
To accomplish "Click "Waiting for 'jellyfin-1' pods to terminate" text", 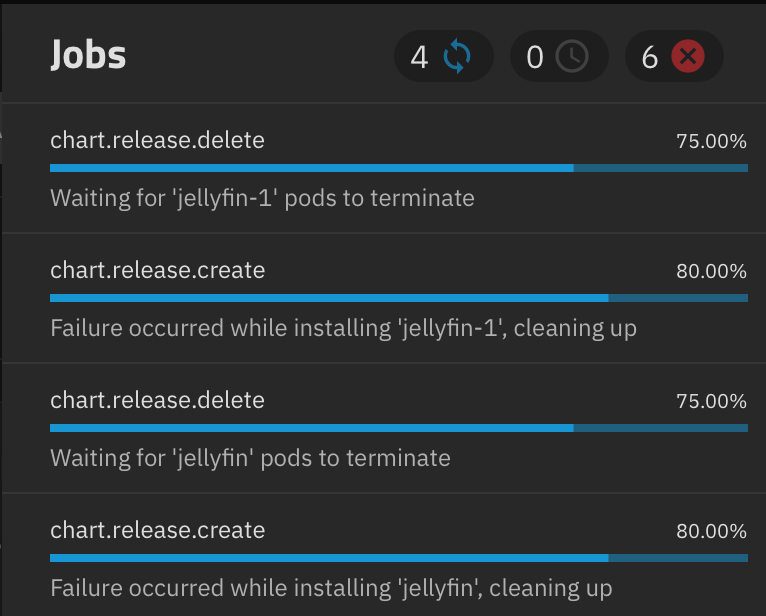I will click(x=262, y=198).
